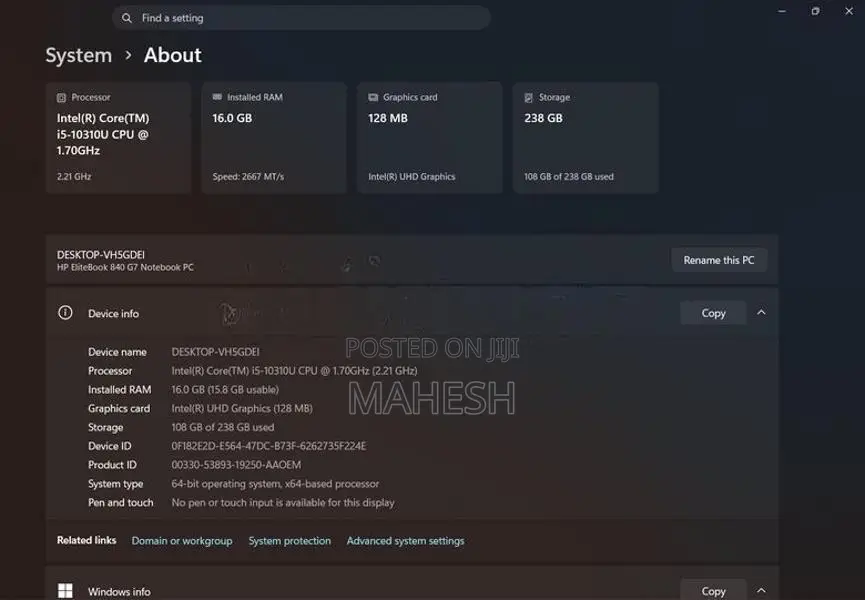Image resolution: width=865 pixels, height=600 pixels.
Task: Select Intel(R) UHD Graphics (128 MB) value
Action: point(242,408)
